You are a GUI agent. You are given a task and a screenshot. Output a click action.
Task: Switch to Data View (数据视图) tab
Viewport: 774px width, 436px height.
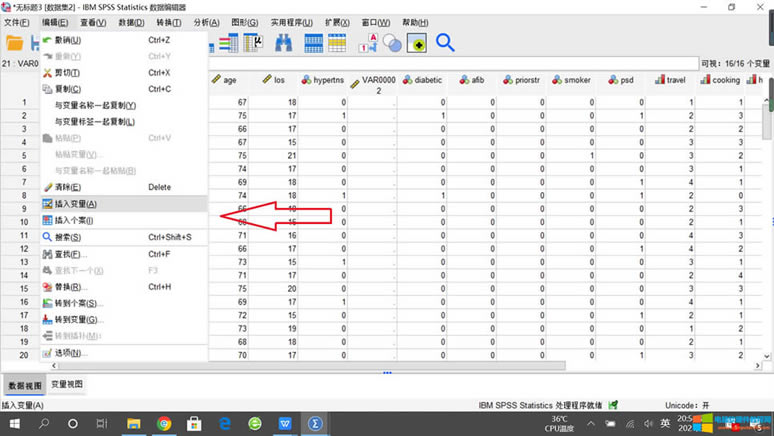[24, 384]
